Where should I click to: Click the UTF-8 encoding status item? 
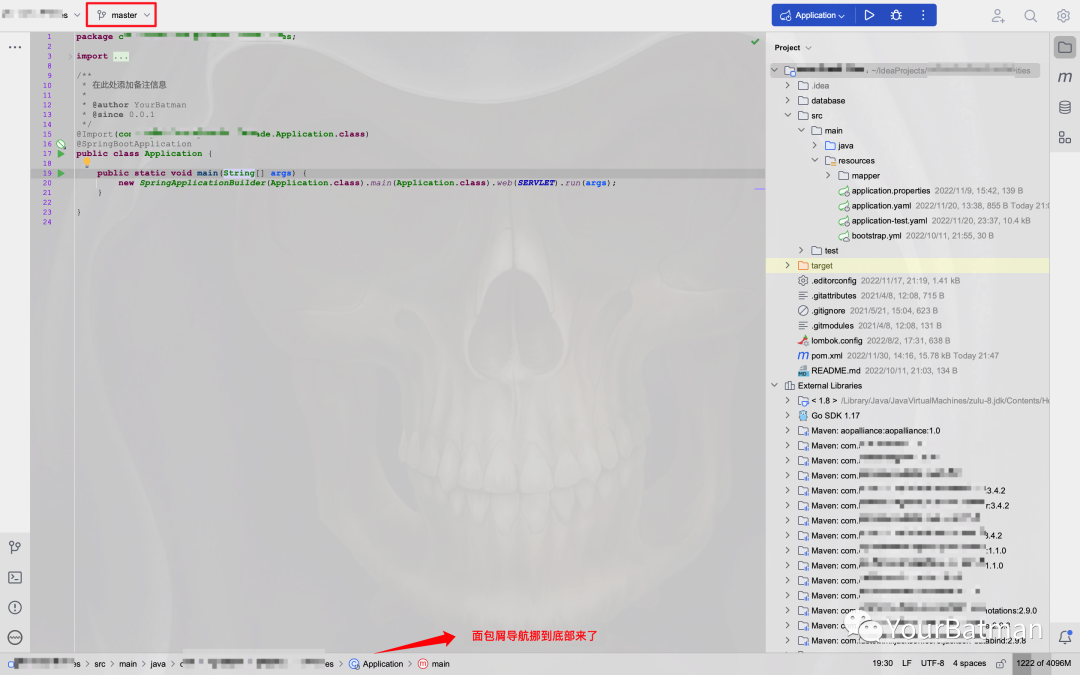pos(932,663)
